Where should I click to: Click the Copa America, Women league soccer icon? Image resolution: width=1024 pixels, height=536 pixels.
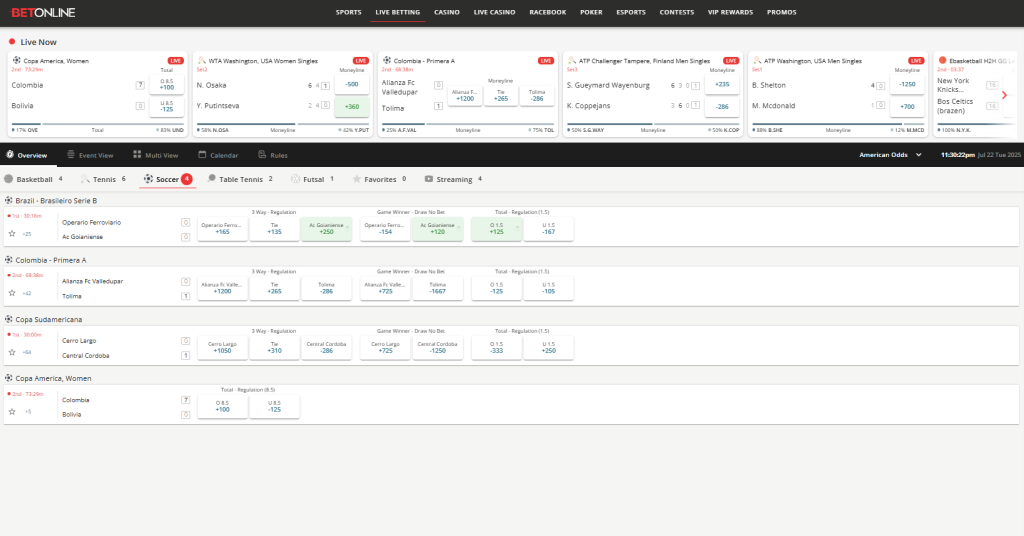(x=8, y=378)
